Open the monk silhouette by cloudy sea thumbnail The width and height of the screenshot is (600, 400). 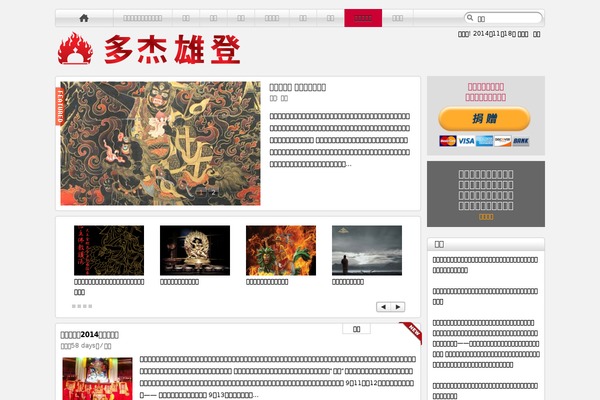tap(367, 250)
